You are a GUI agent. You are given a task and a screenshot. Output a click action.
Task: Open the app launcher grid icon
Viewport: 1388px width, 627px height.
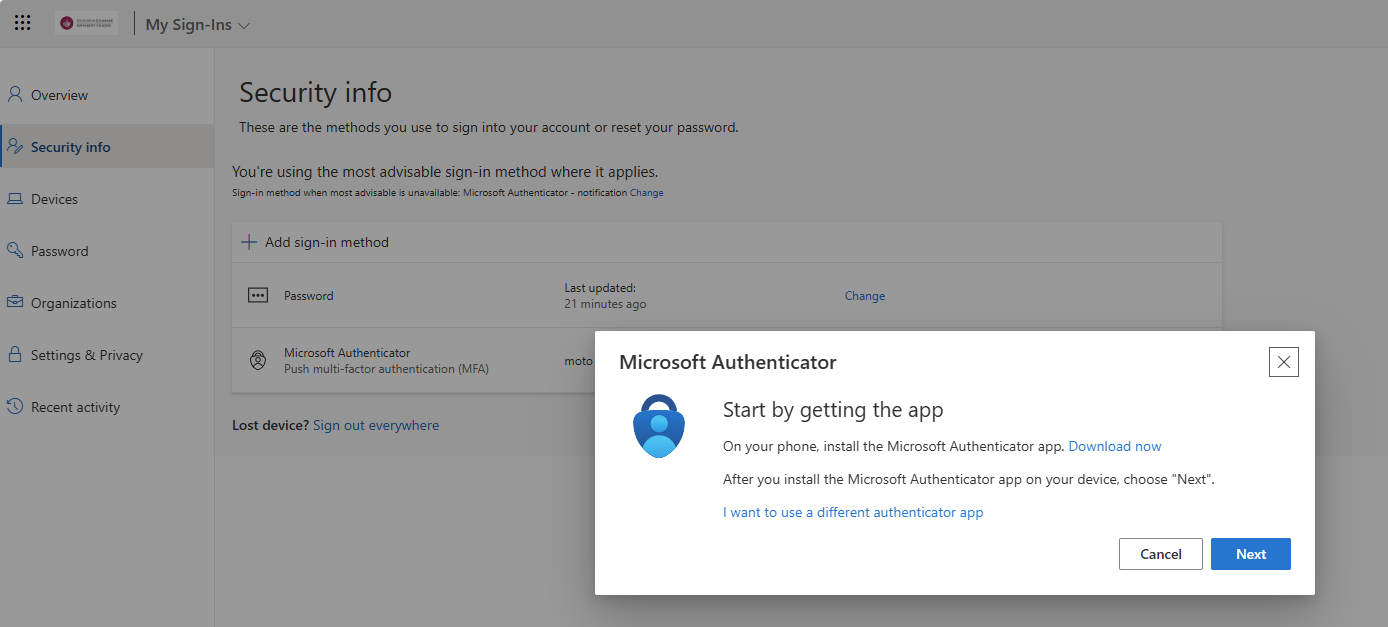coord(22,23)
